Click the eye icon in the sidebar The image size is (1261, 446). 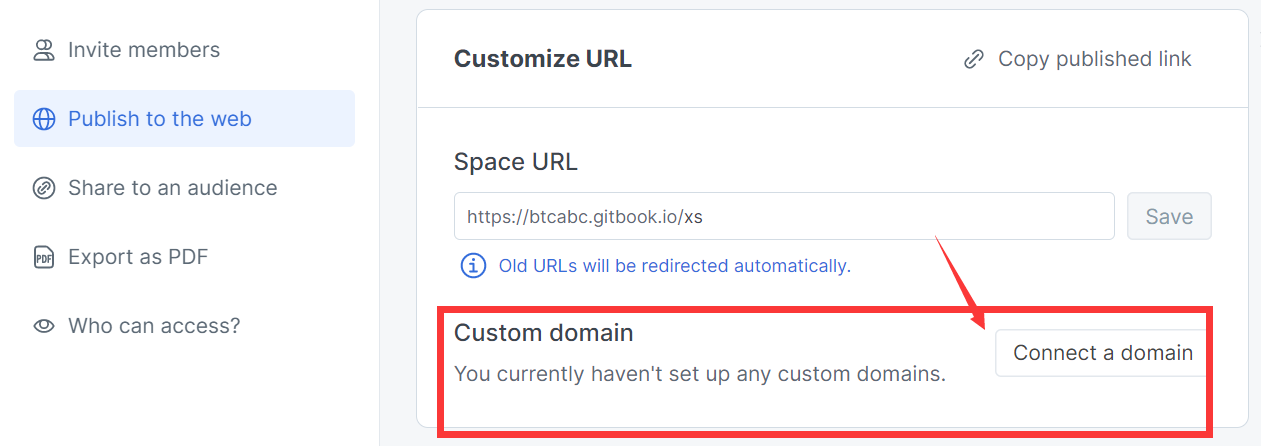(44, 326)
